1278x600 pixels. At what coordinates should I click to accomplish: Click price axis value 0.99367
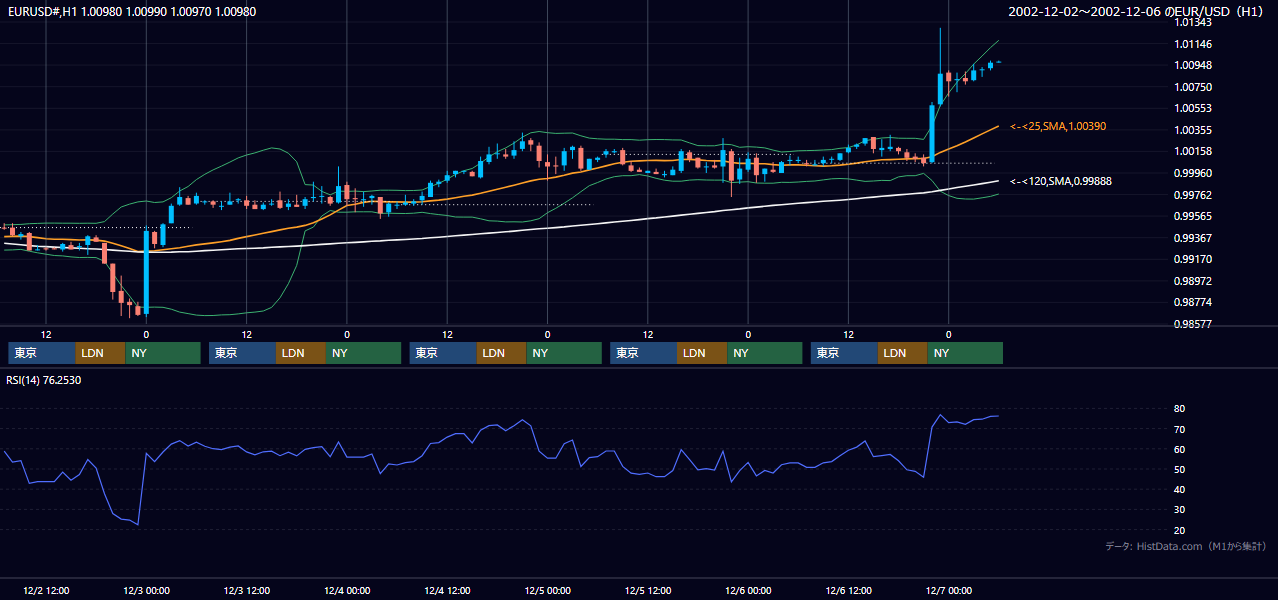click(1192, 238)
